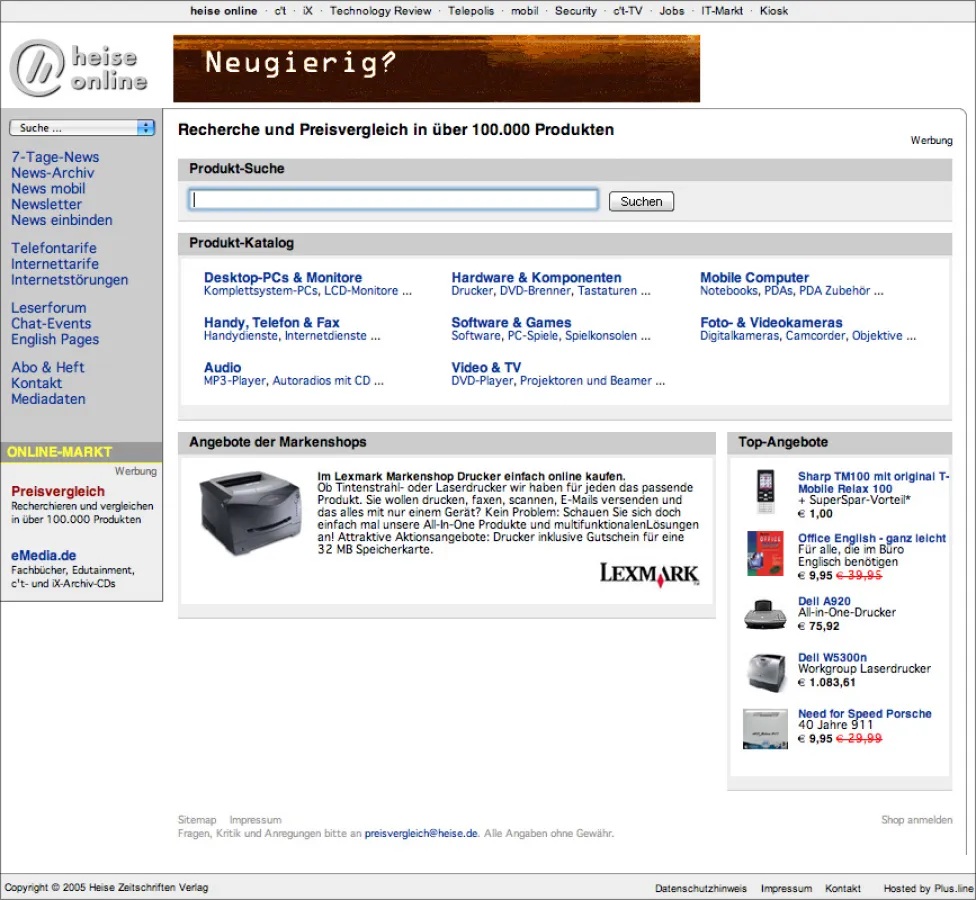Open Datenschutzhinweis in bottom bar
This screenshot has width=976, height=900.
[x=700, y=888]
